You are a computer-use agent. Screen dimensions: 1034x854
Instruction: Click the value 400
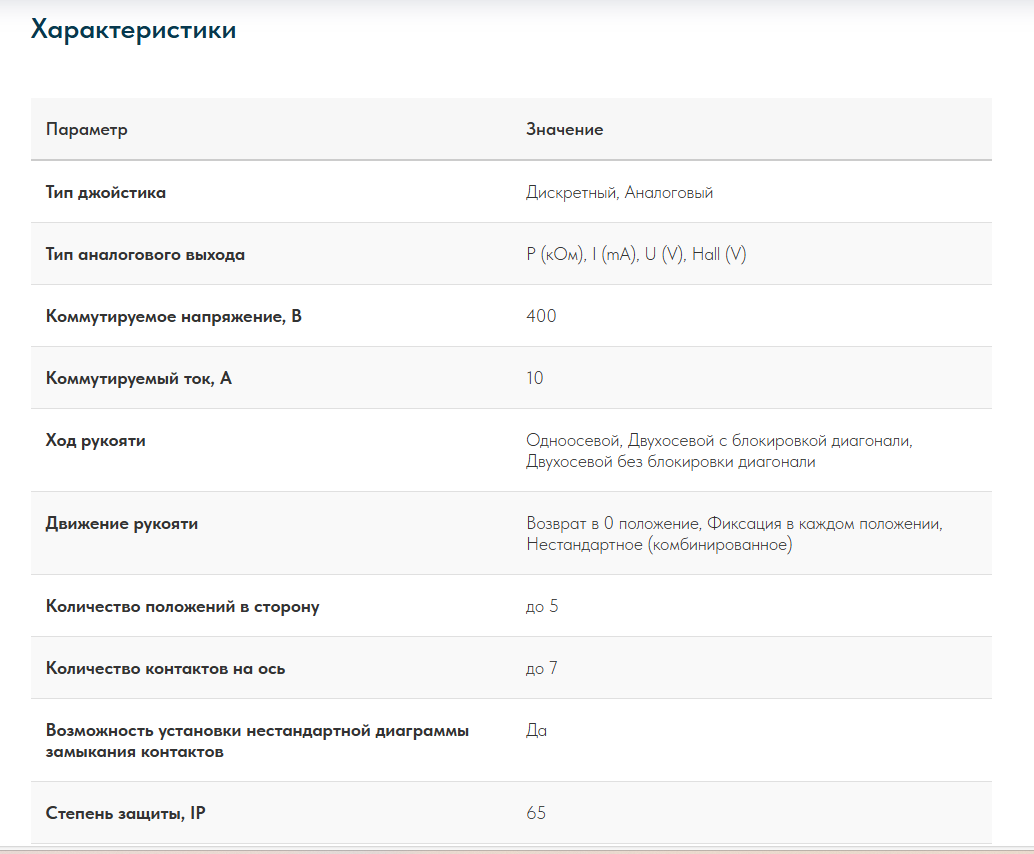(x=541, y=316)
